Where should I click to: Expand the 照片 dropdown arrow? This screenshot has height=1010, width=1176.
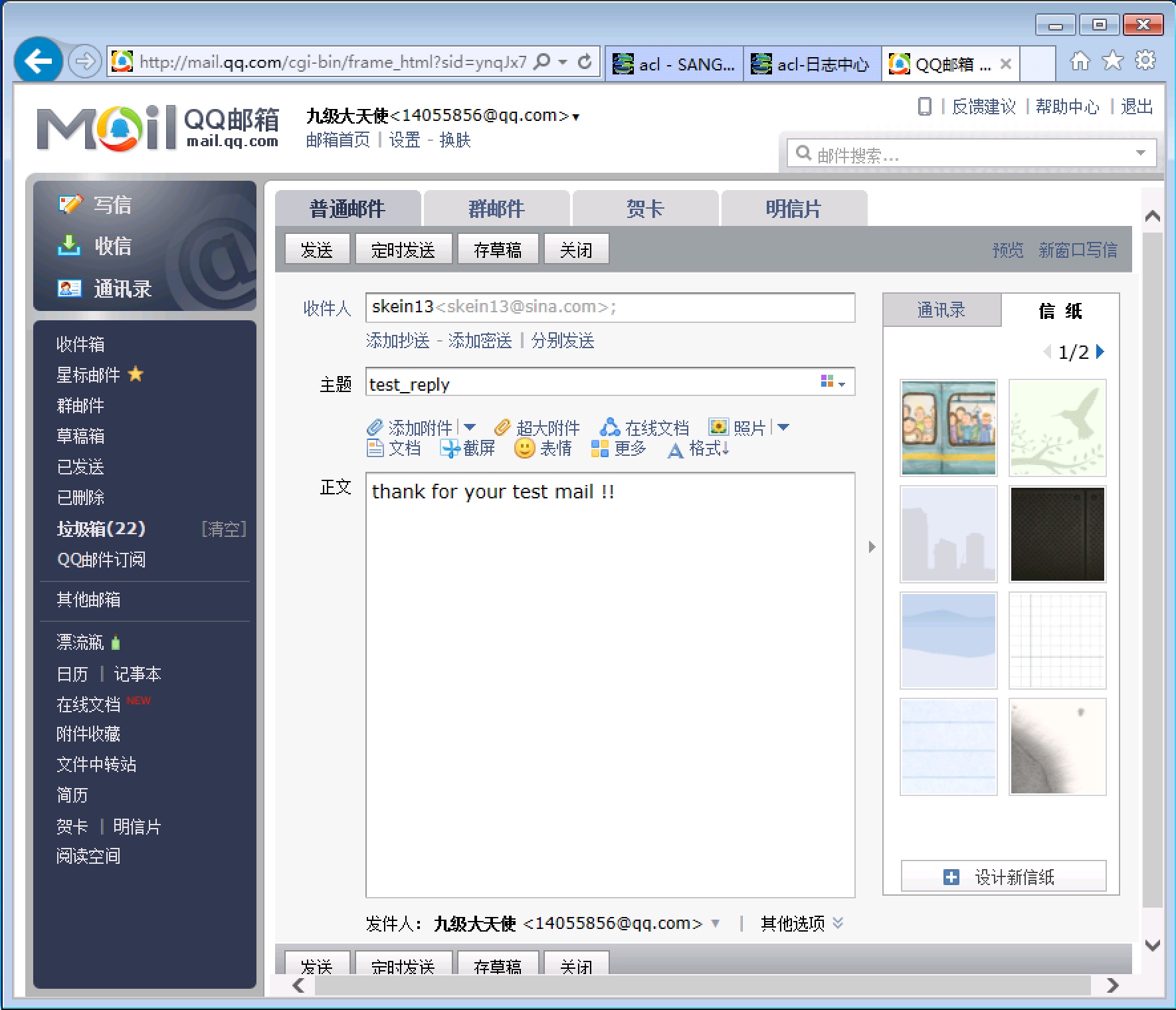[x=783, y=427]
